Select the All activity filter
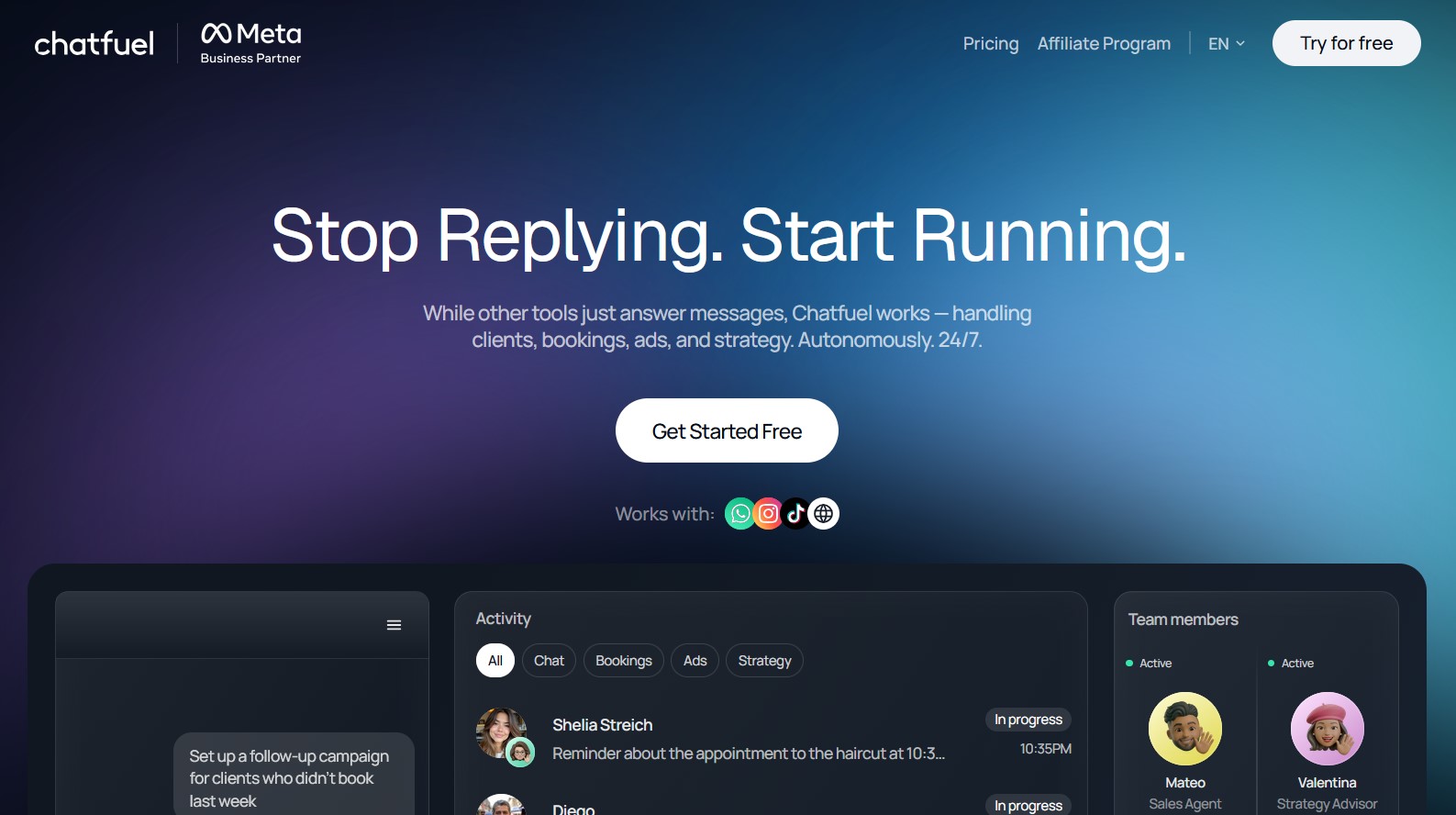1456x815 pixels. click(495, 661)
